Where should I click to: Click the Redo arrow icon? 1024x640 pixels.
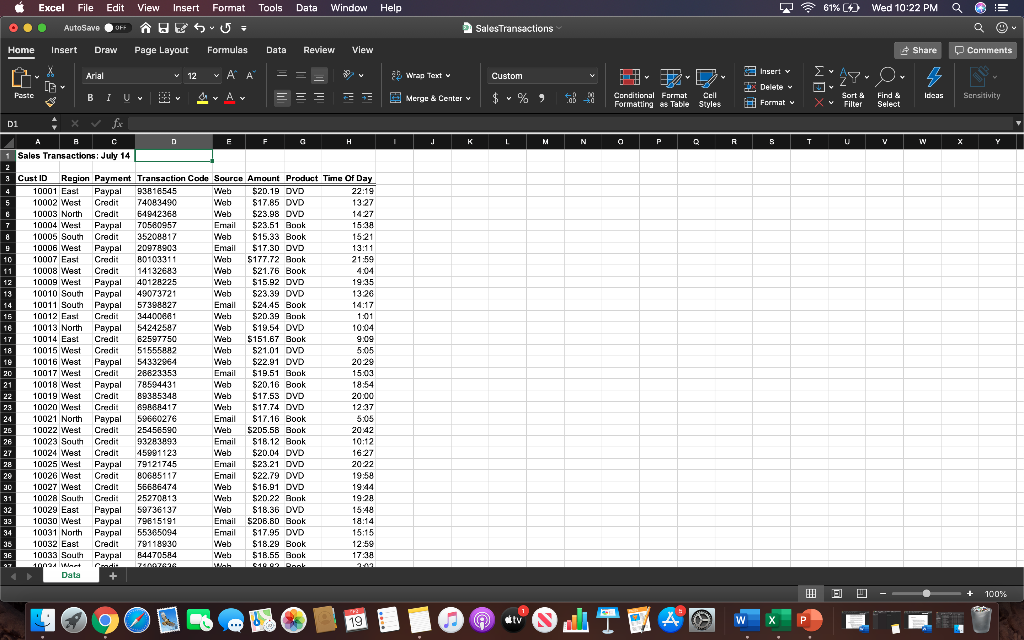click(x=225, y=28)
